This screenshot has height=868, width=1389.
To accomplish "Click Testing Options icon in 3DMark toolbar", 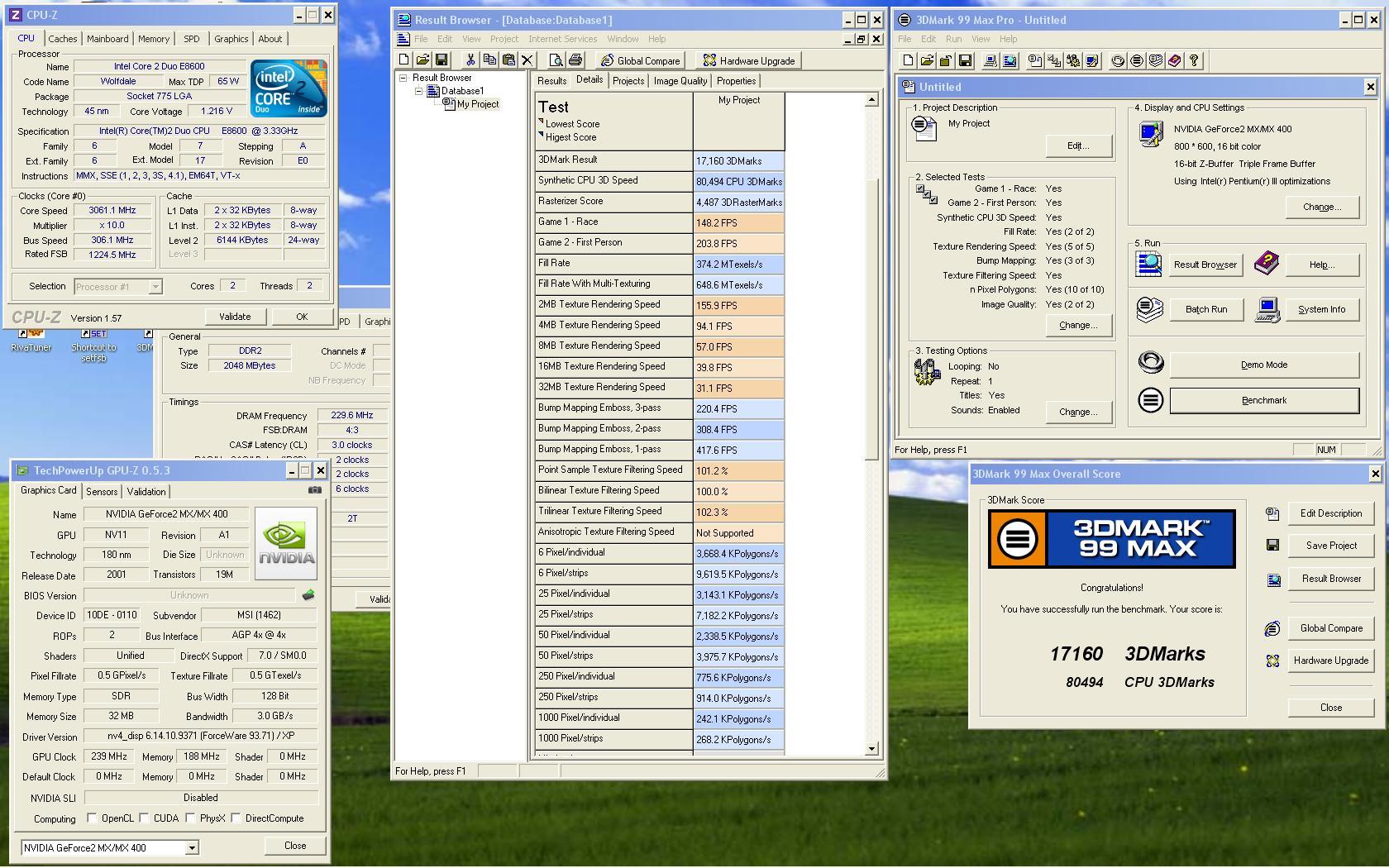I will (1073, 60).
